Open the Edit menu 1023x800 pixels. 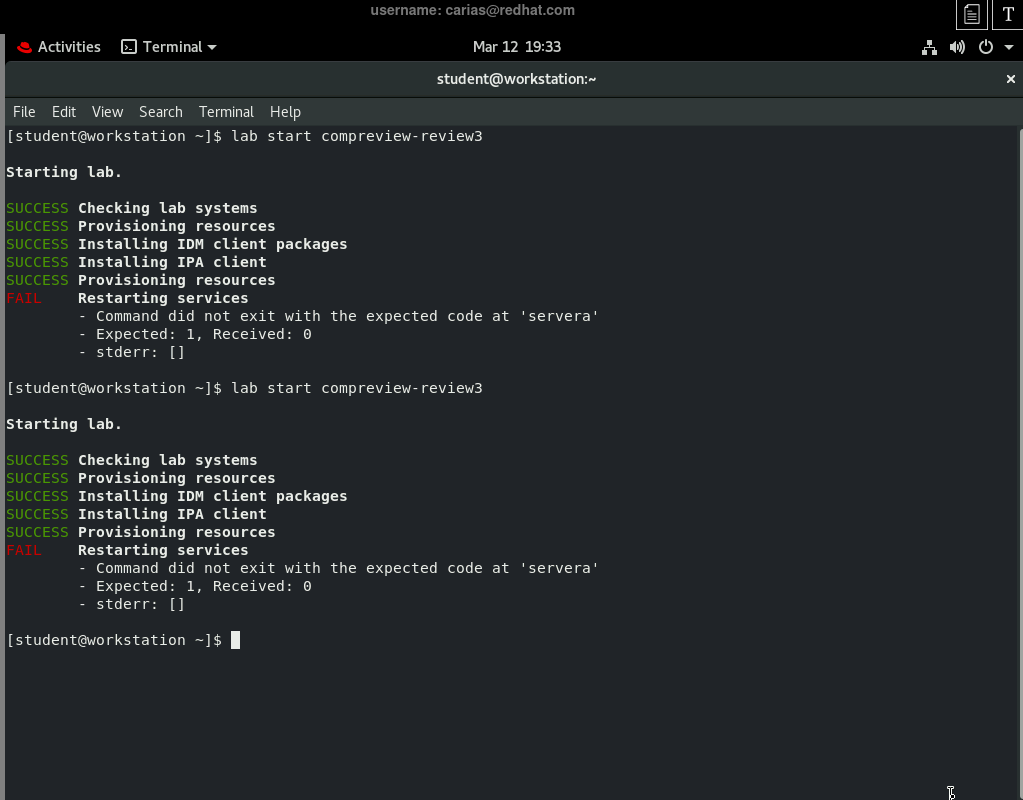[x=64, y=112]
